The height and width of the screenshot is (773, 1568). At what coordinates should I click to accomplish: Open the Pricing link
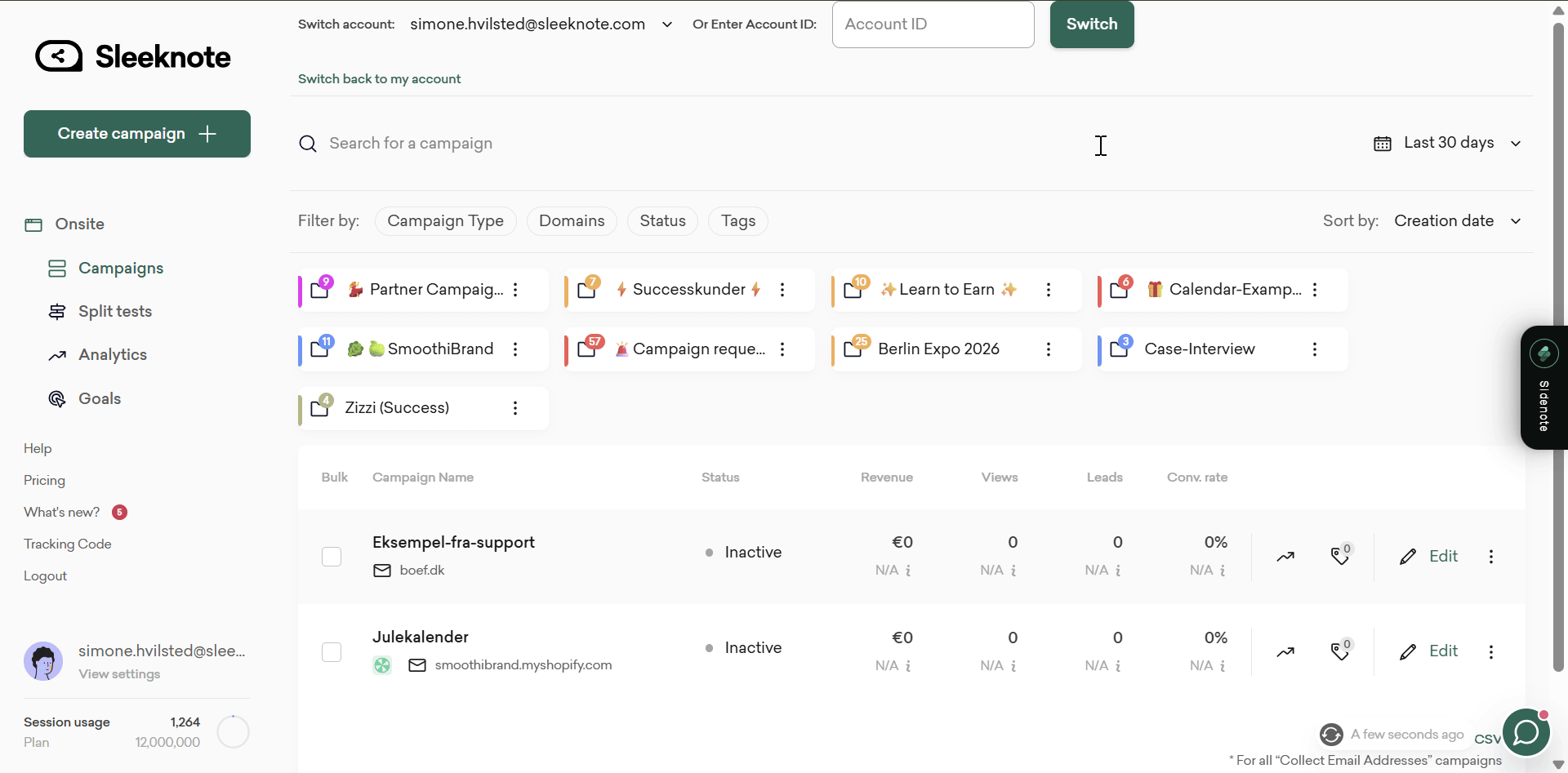click(x=44, y=481)
